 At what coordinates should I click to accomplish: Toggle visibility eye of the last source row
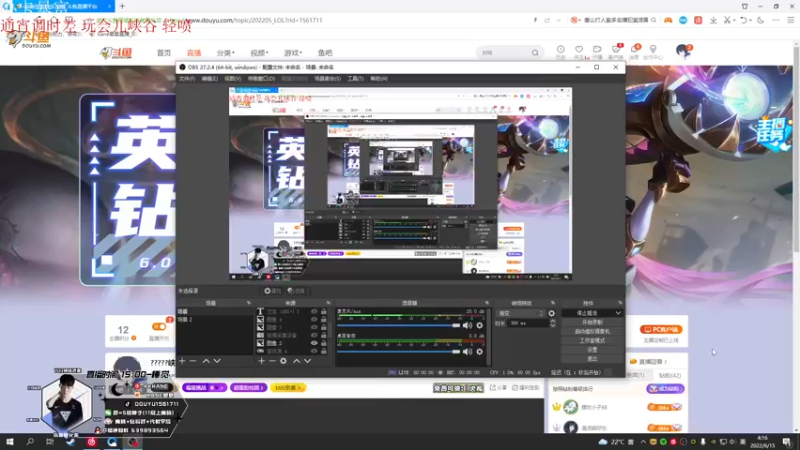point(314,351)
